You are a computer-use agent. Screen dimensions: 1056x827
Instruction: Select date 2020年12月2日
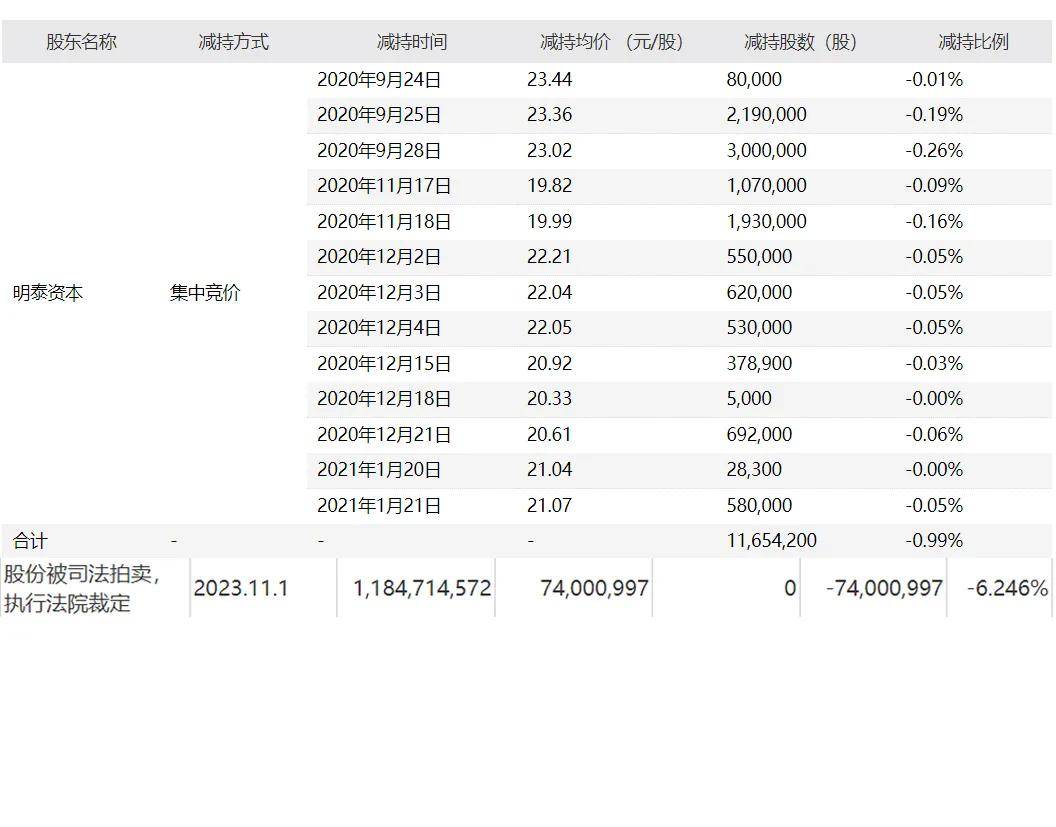point(379,257)
